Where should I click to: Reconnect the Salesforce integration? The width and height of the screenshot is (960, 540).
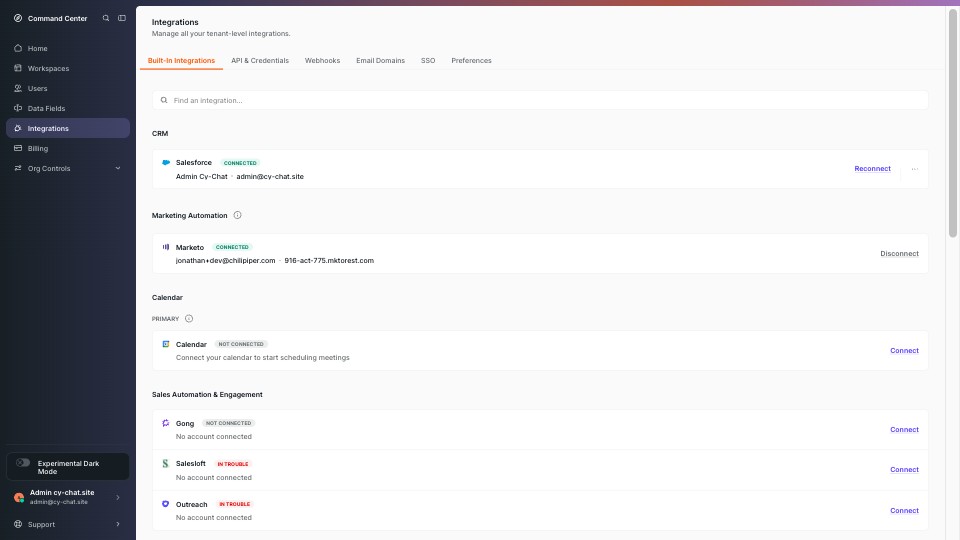coord(872,169)
